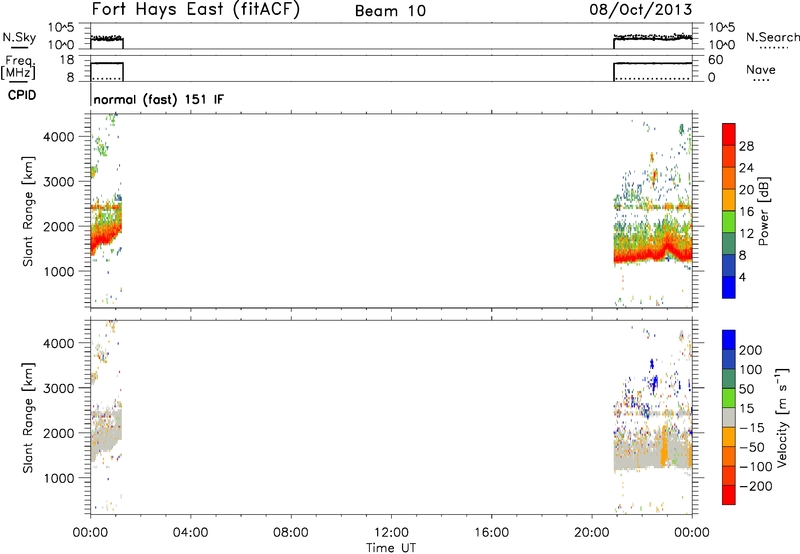Click the blue bottom of the power color bar
This screenshot has height=554, width=800.
tap(729, 287)
